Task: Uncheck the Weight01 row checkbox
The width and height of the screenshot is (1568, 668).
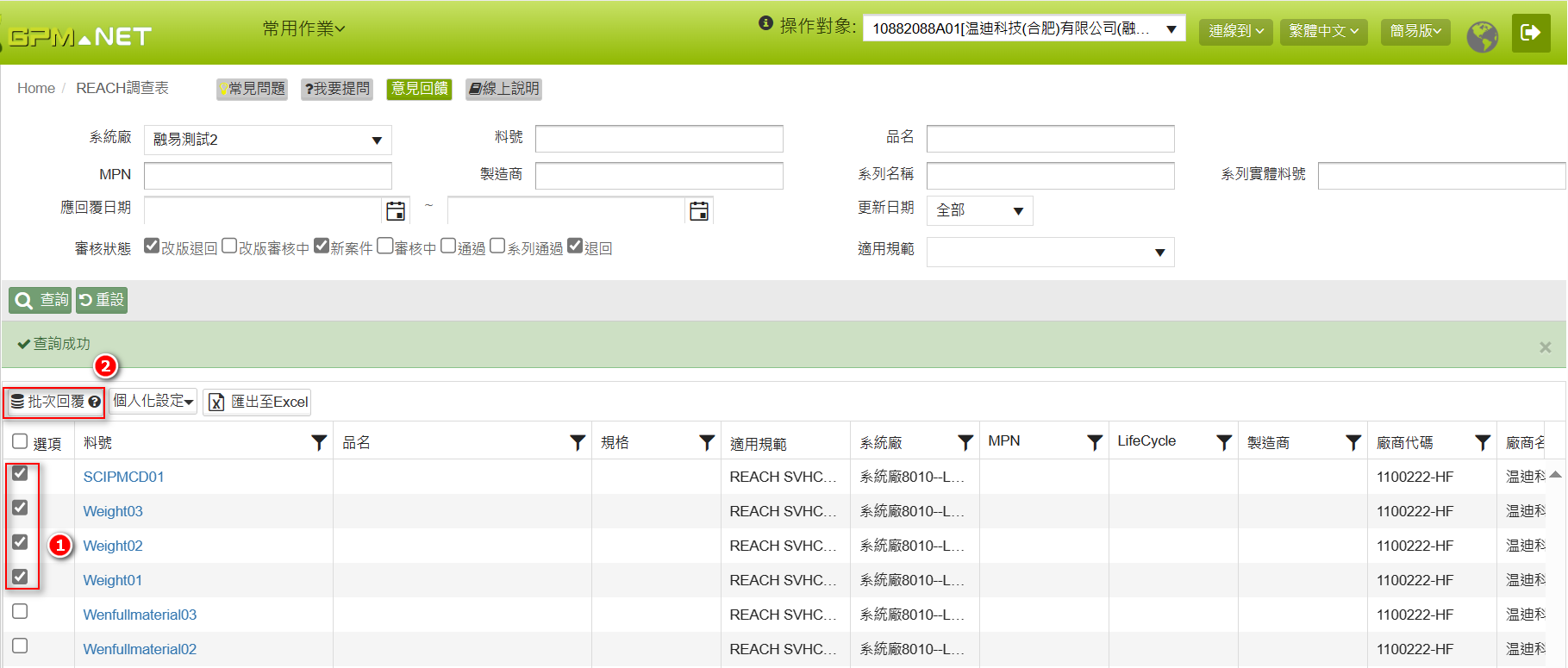Action: tap(20, 577)
